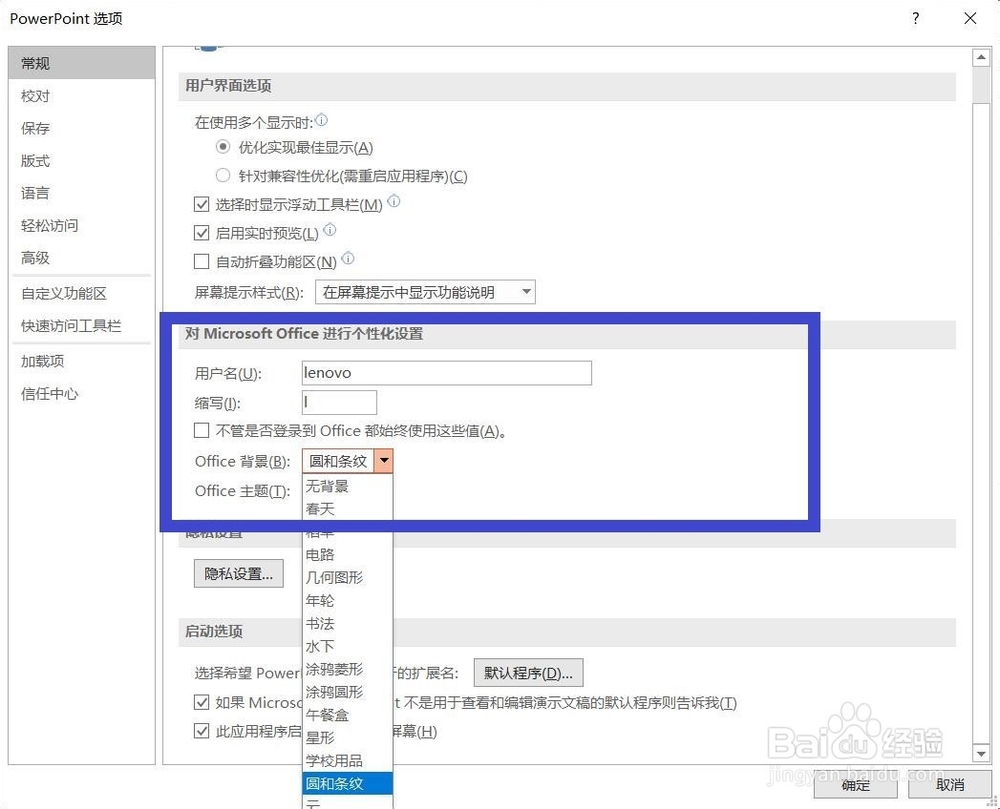Click the scrollbar up arrow
Viewport: 1000px width, 809px height.
[x=981, y=57]
